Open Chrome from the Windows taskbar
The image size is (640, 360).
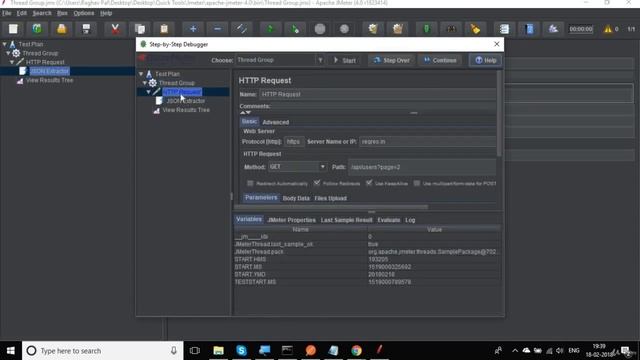coord(356,351)
